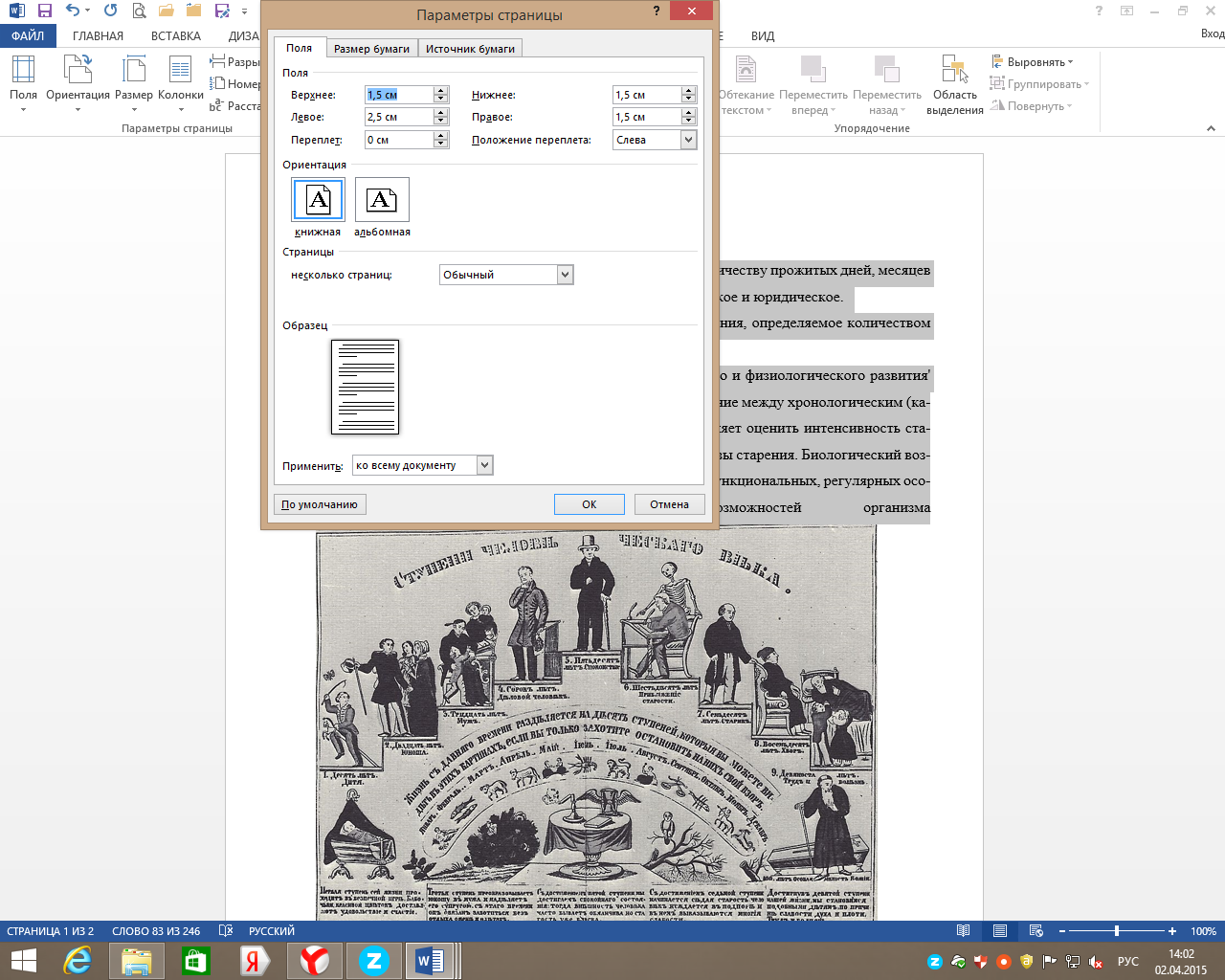
Task: Increase the Переплет value with up arrow
Action: point(441,136)
